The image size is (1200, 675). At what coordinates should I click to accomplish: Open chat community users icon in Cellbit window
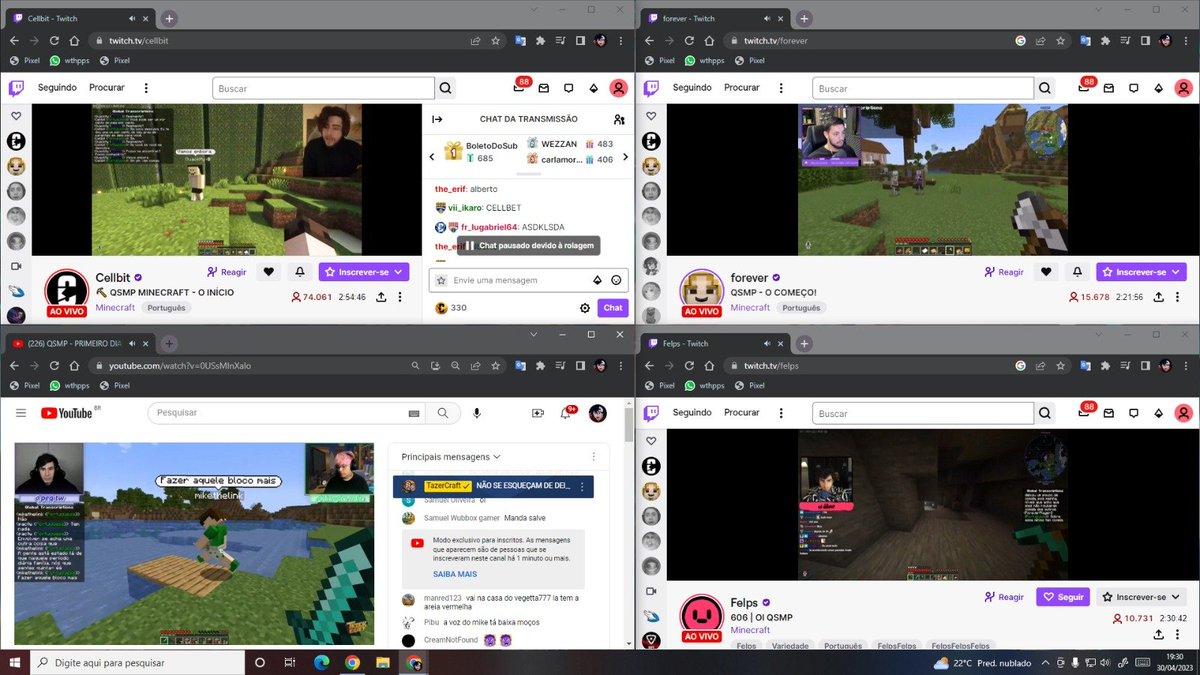[619, 119]
